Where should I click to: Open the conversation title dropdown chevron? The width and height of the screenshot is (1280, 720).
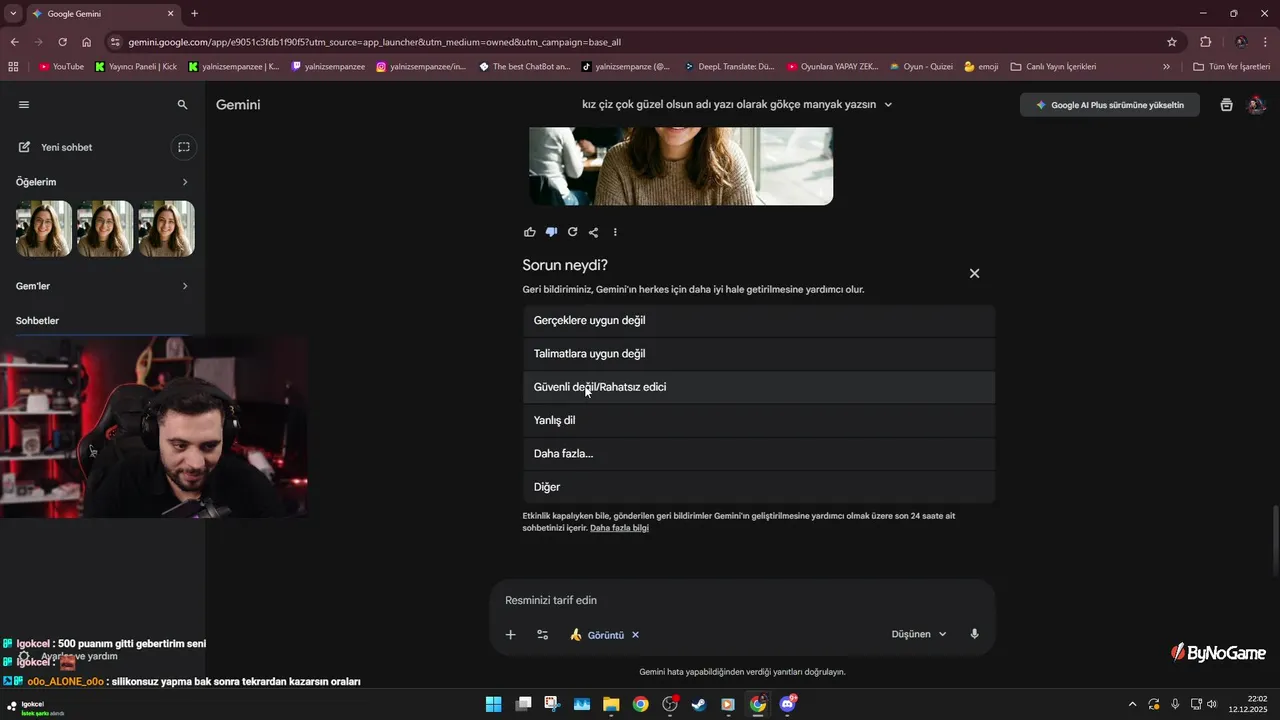(x=888, y=105)
